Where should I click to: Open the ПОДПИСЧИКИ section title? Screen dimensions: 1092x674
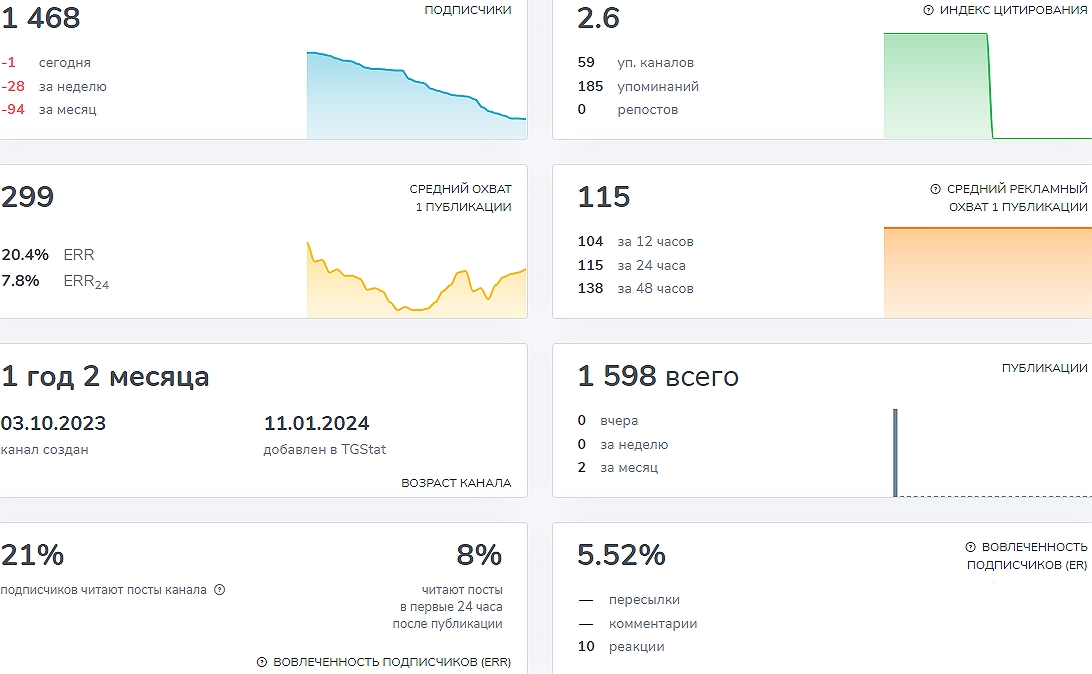click(467, 10)
